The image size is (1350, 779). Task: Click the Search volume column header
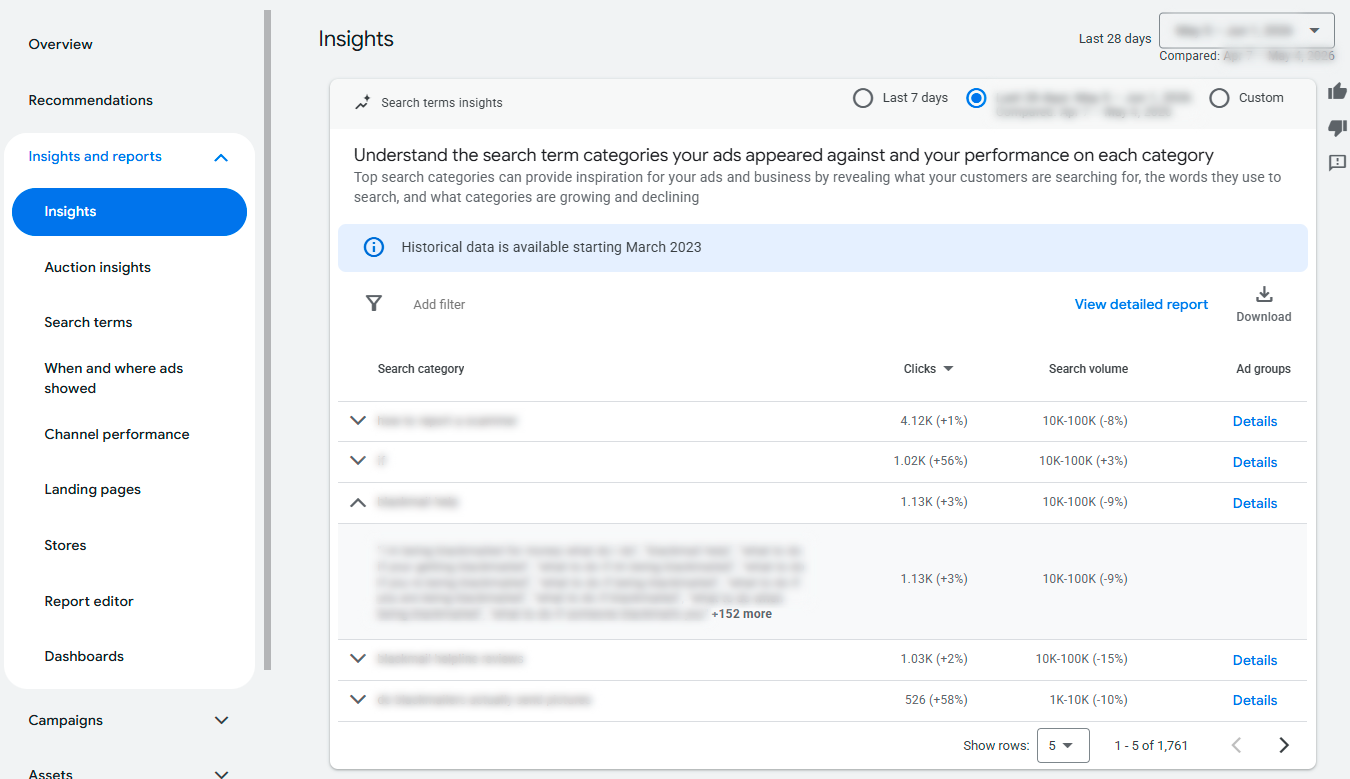click(1088, 369)
